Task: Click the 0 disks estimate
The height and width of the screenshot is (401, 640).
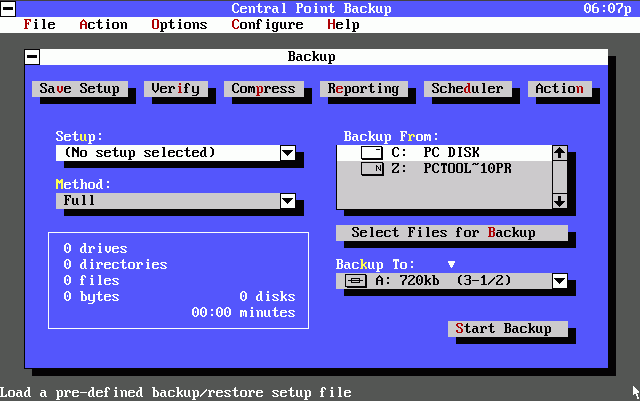Action: tap(267, 296)
